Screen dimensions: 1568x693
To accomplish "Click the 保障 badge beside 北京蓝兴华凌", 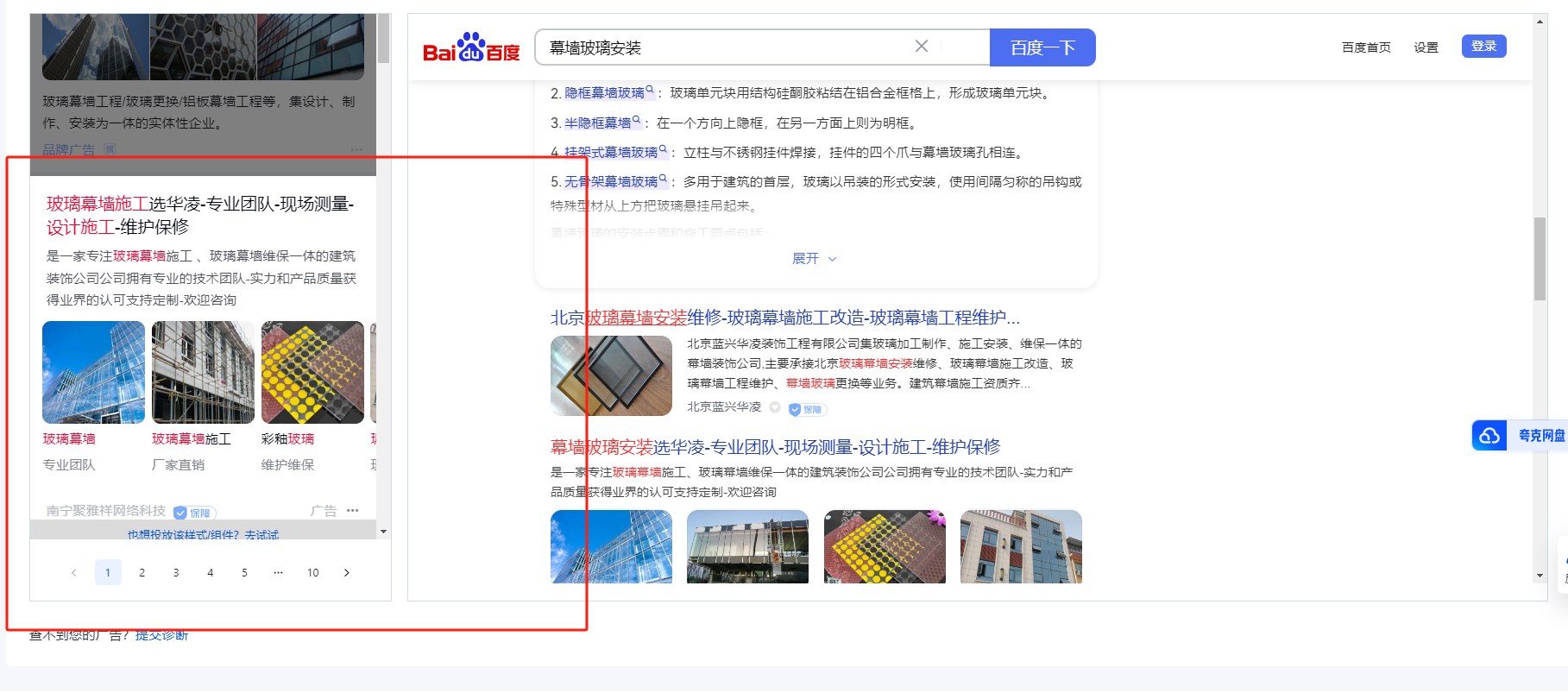I will pos(807,410).
